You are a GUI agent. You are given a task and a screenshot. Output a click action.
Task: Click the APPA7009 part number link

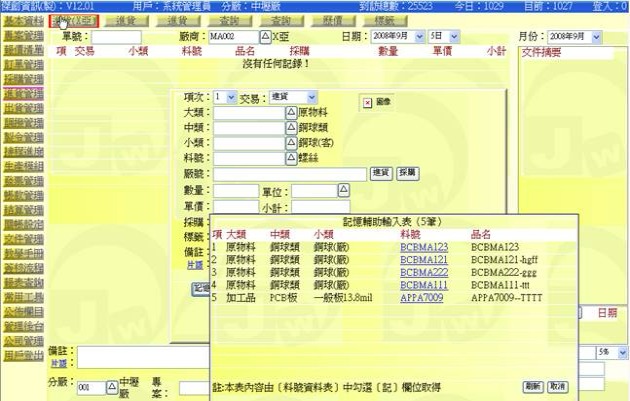[422, 297]
